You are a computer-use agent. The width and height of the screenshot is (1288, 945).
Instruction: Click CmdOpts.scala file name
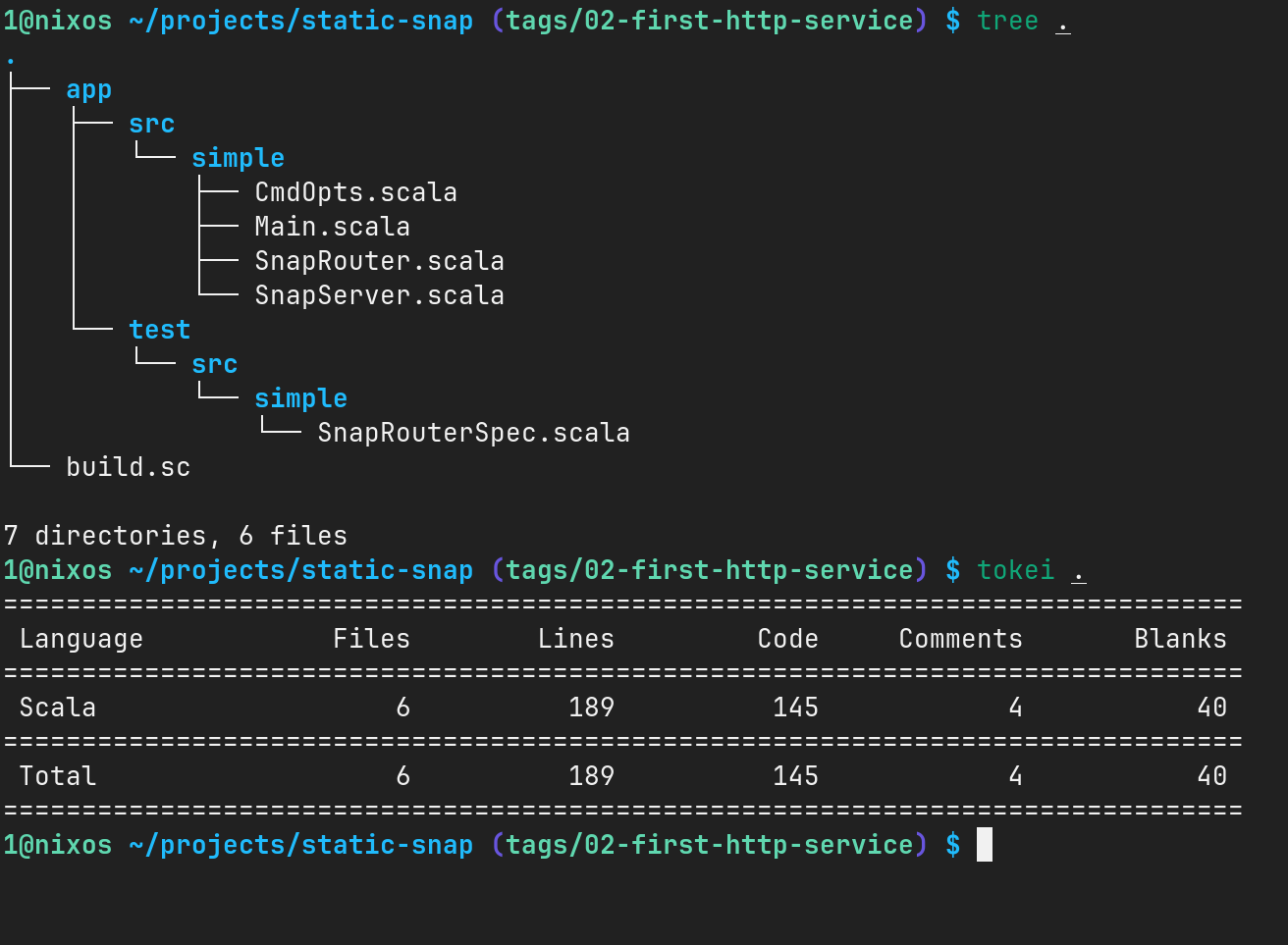point(355,192)
